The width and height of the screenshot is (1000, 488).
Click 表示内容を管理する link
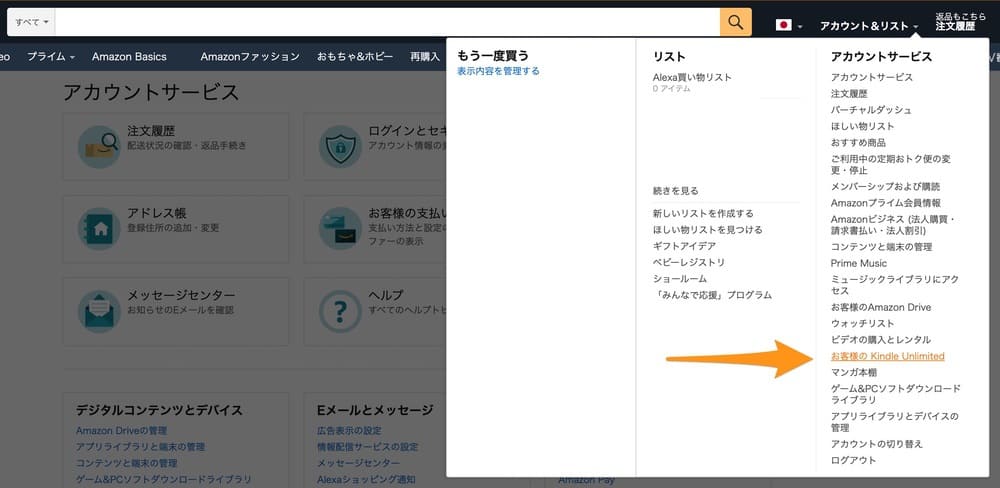pos(498,71)
